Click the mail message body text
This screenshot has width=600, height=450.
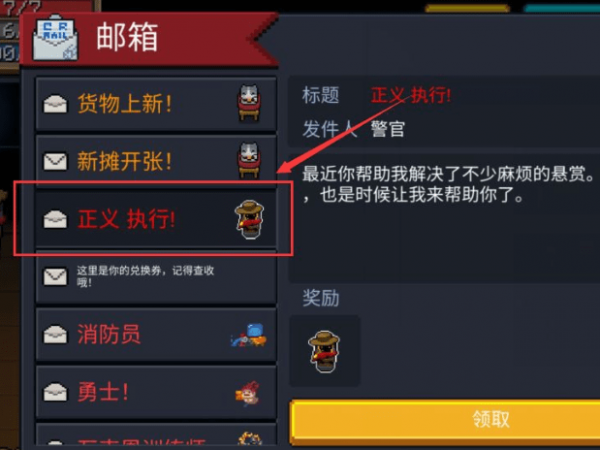click(448, 184)
